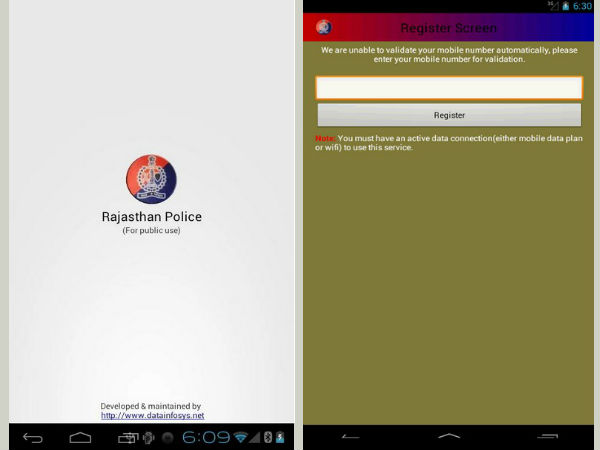This screenshot has height=450, width=600.
Task: Open the http://www.datainfosys.net link
Action: point(152,416)
